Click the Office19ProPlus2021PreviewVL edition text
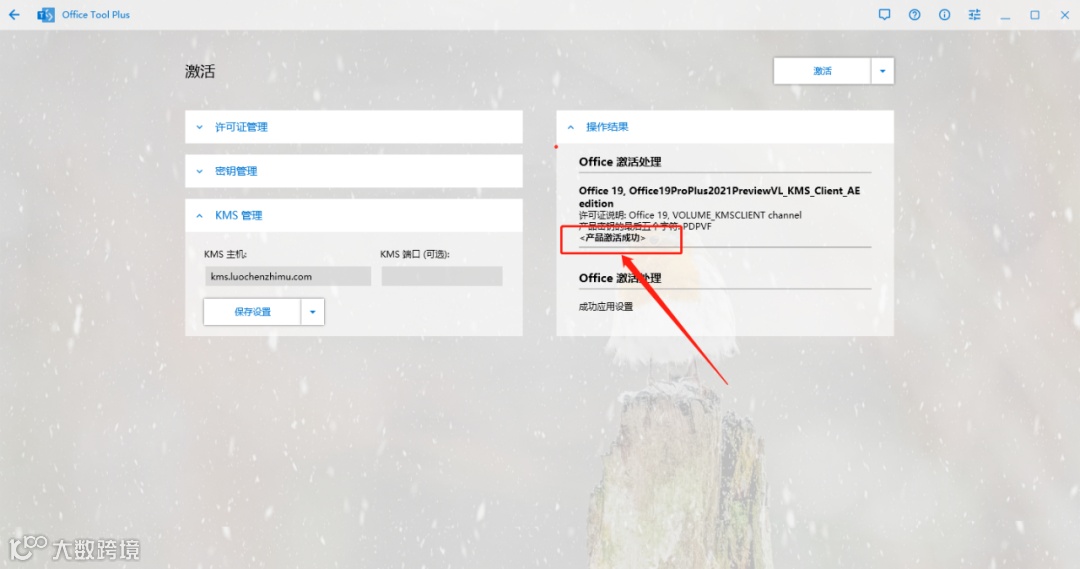Screen dimensions: 1080x569 pyautogui.click(x=719, y=197)
